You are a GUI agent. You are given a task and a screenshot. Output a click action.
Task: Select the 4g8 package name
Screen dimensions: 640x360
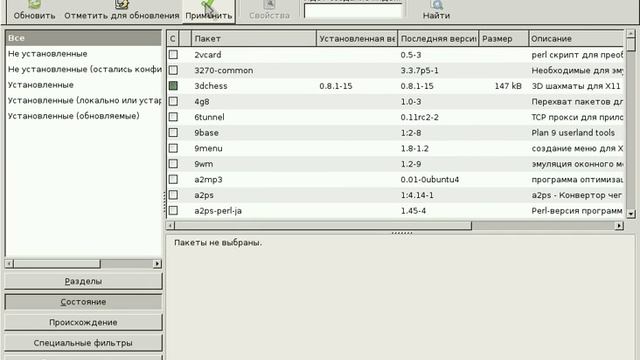pyautogui.click(x=202, y=102)
